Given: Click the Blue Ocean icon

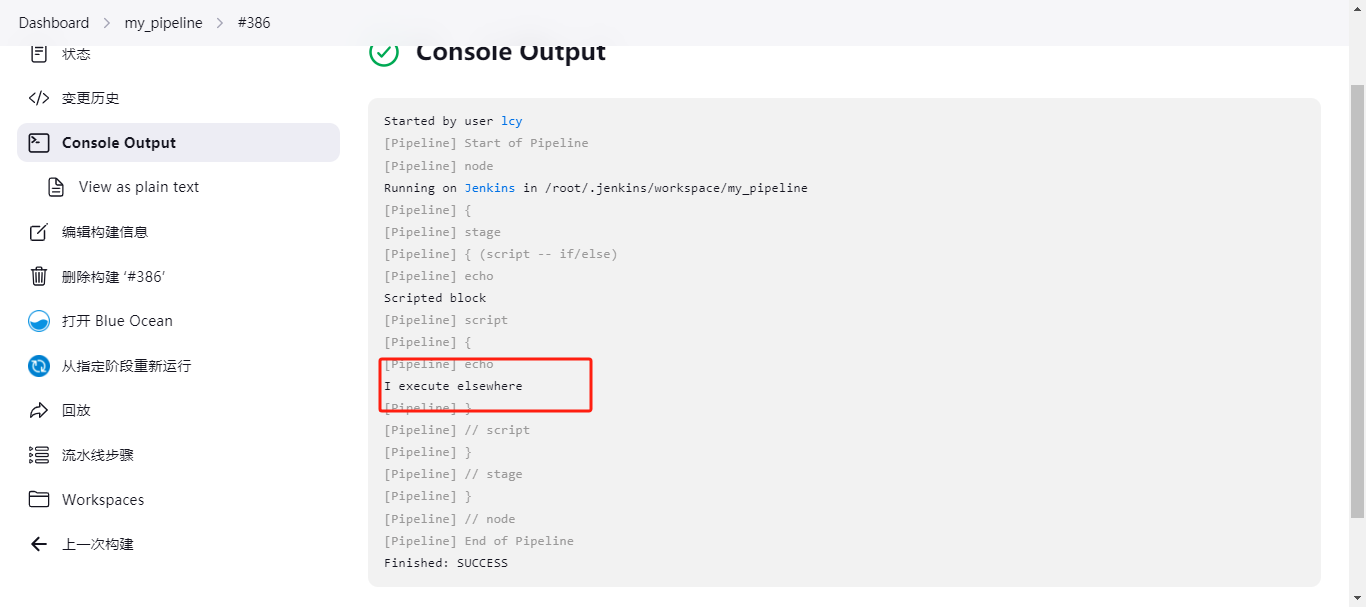Looking at the screenshot, I should (x=39, y=321).
